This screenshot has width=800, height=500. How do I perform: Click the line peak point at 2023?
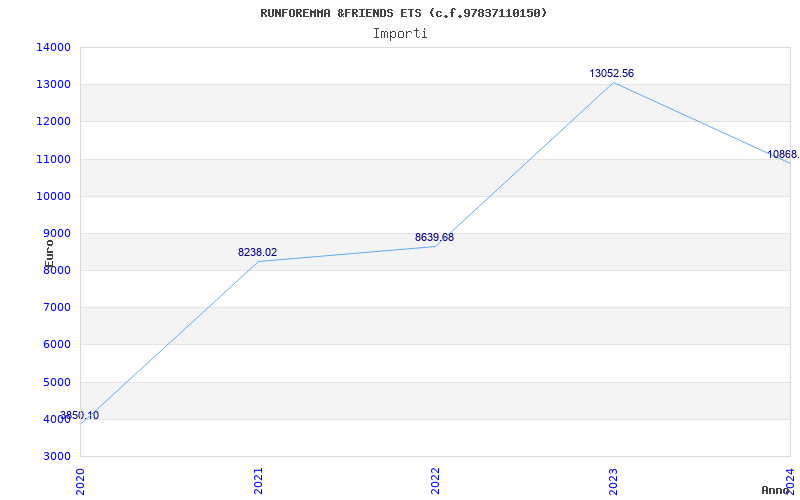point(613,82)
